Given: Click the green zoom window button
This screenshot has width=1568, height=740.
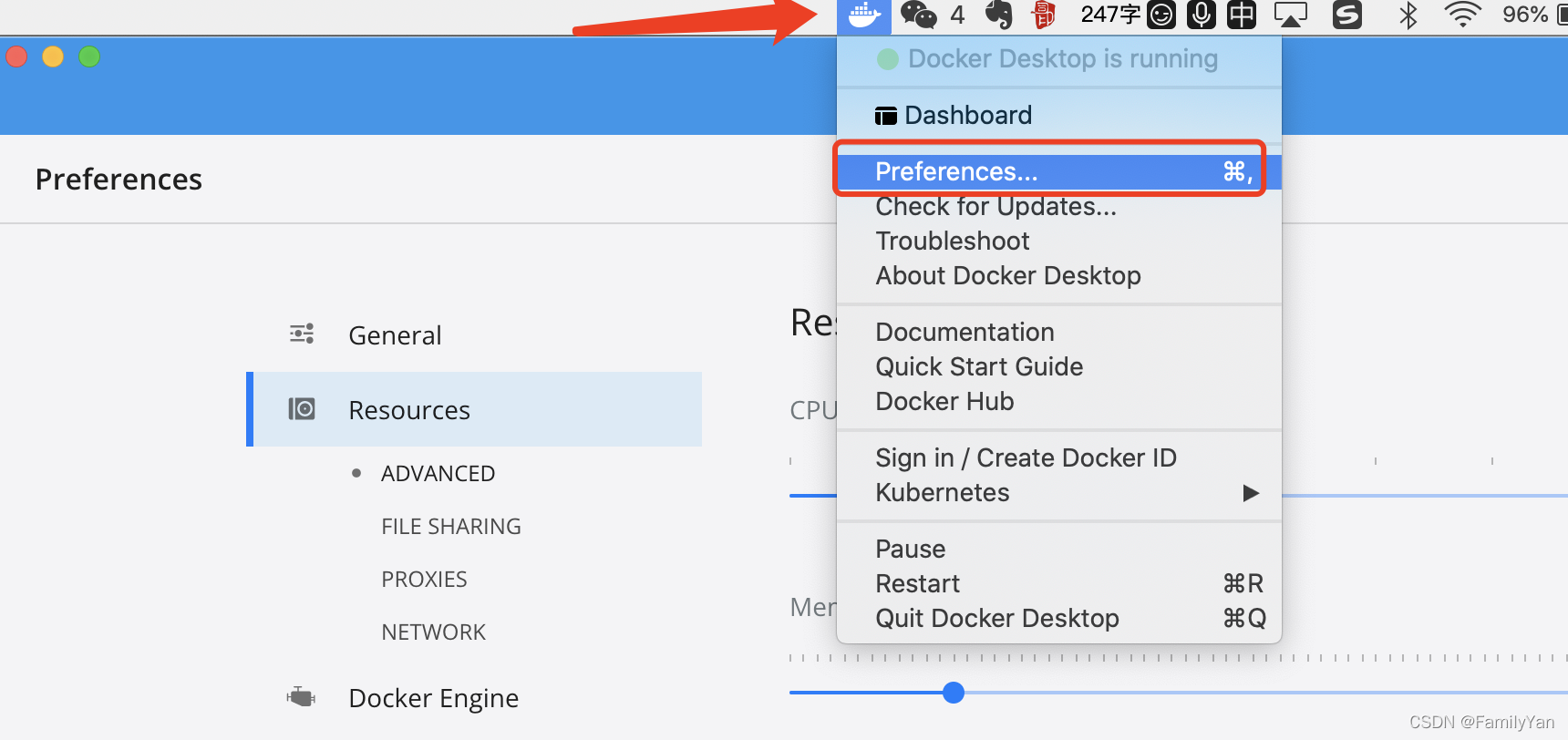Looking at the screenshot, I should click(x=89, y=57).
